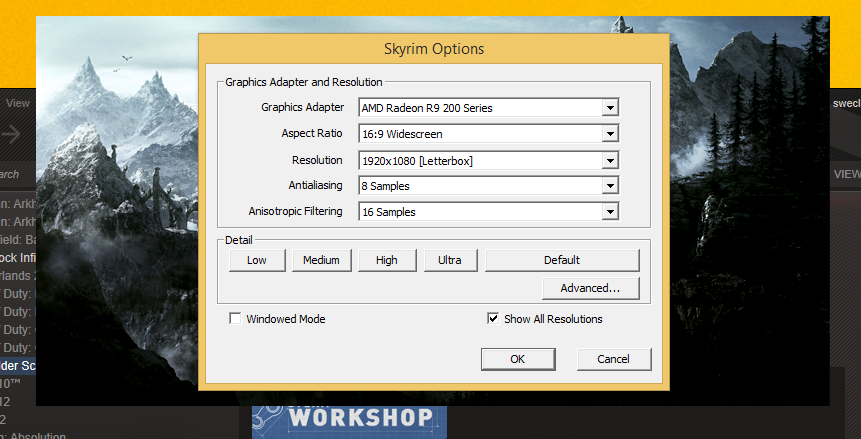
Task: Open the Graphics Adapter dropdown arrow
Action: click(x=610, y=108)
